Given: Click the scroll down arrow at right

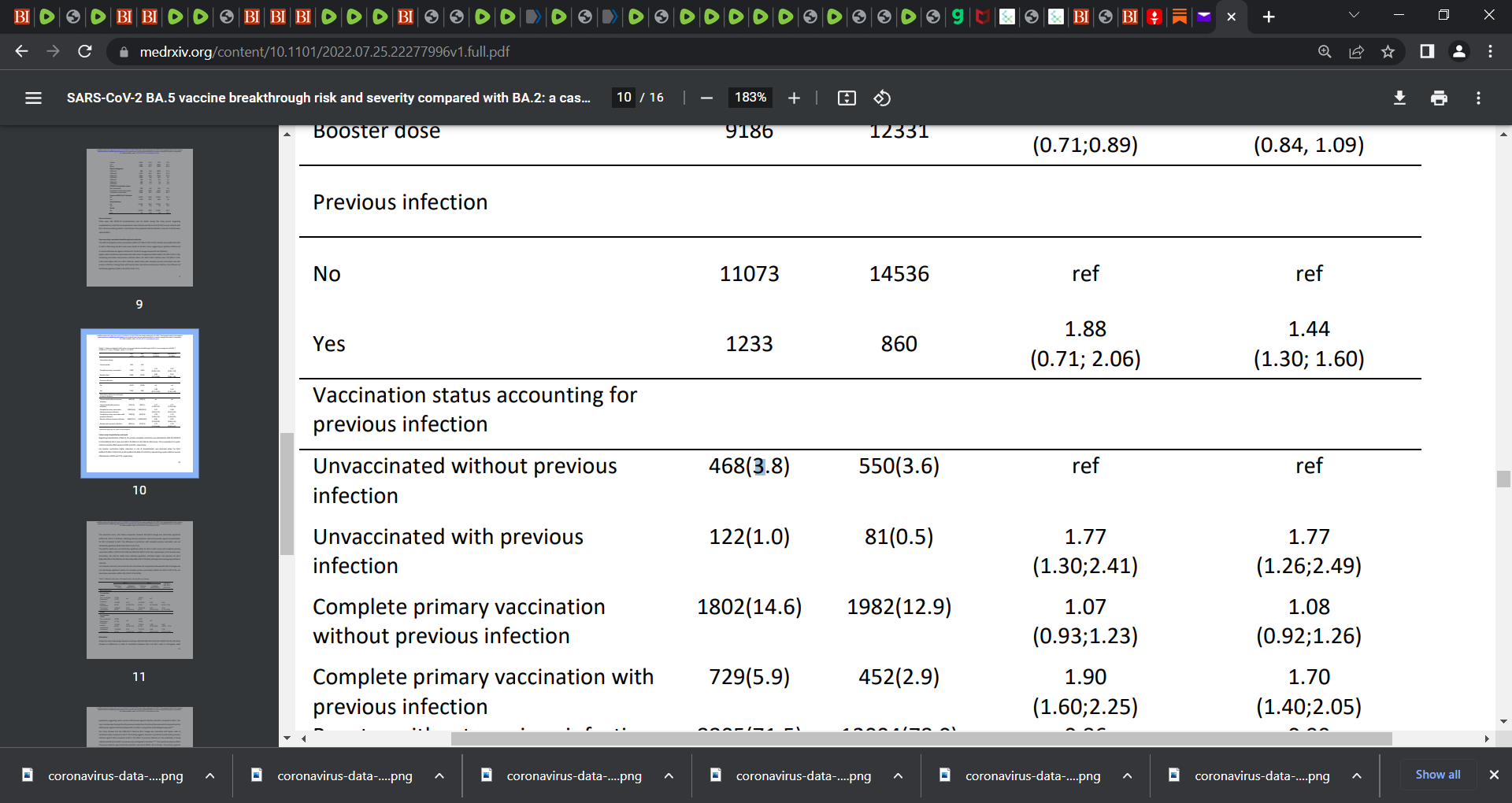Looking at the screenshot, I should point(1503,721).
